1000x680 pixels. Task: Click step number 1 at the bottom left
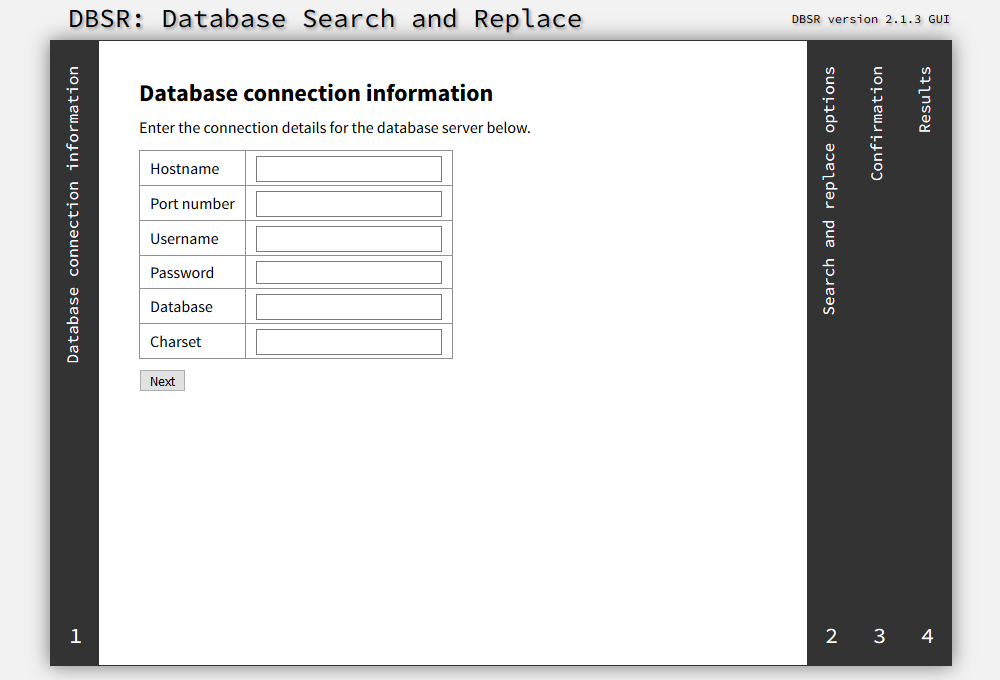click(75, 636)
